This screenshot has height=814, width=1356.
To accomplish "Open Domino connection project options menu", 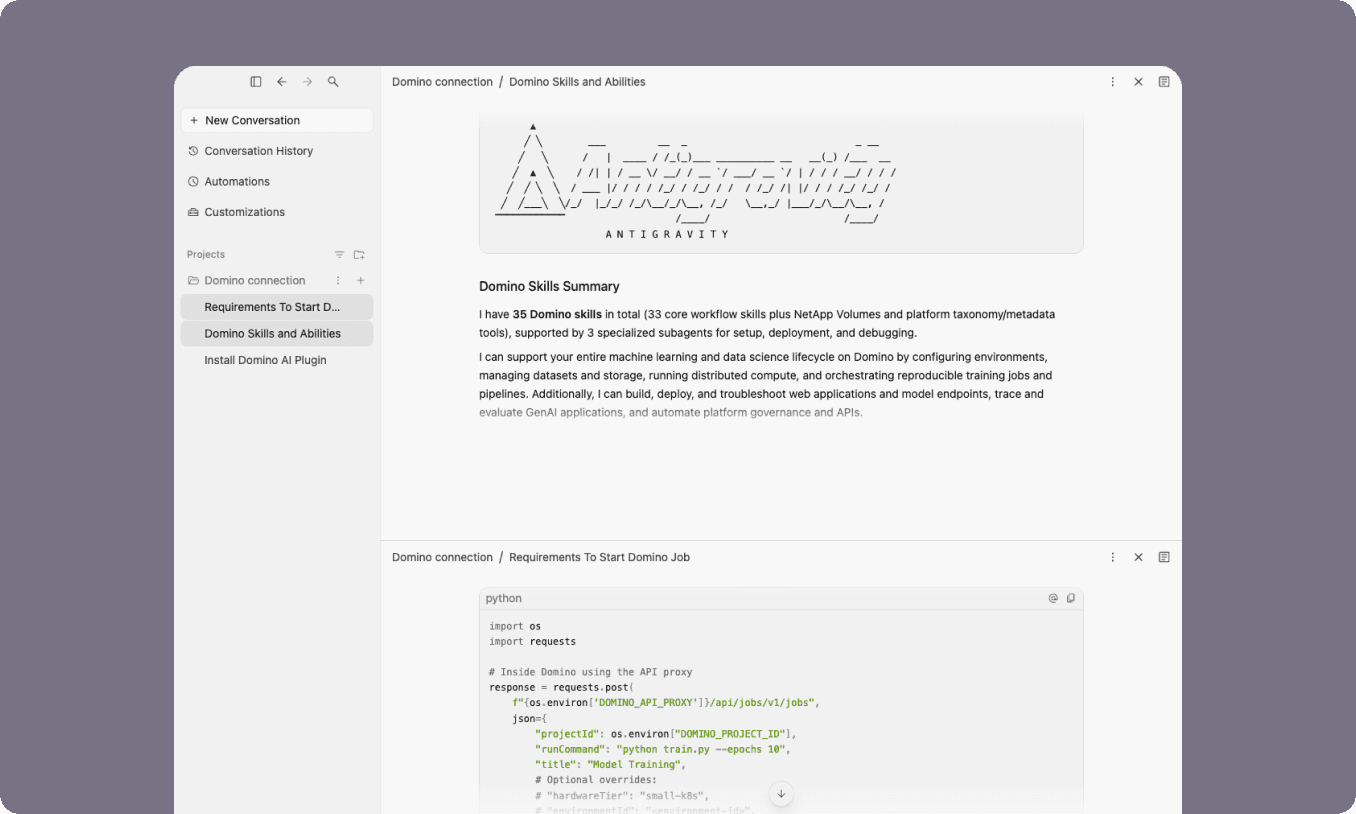I will 338,281.
